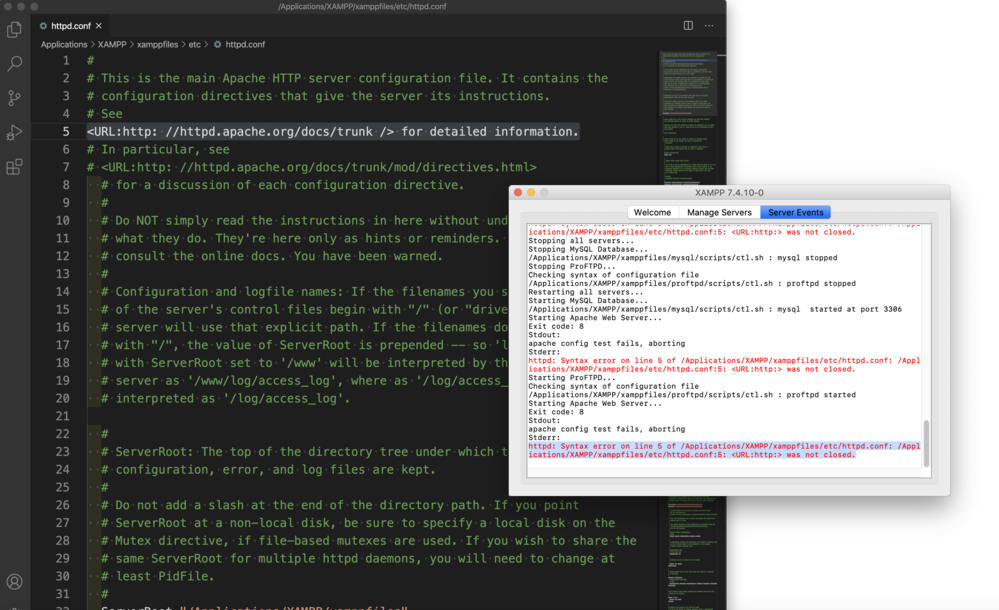Click 'proftpd started' log line
Image resolution: width=999 pixels, height=610 pixels.
(692, 395)
